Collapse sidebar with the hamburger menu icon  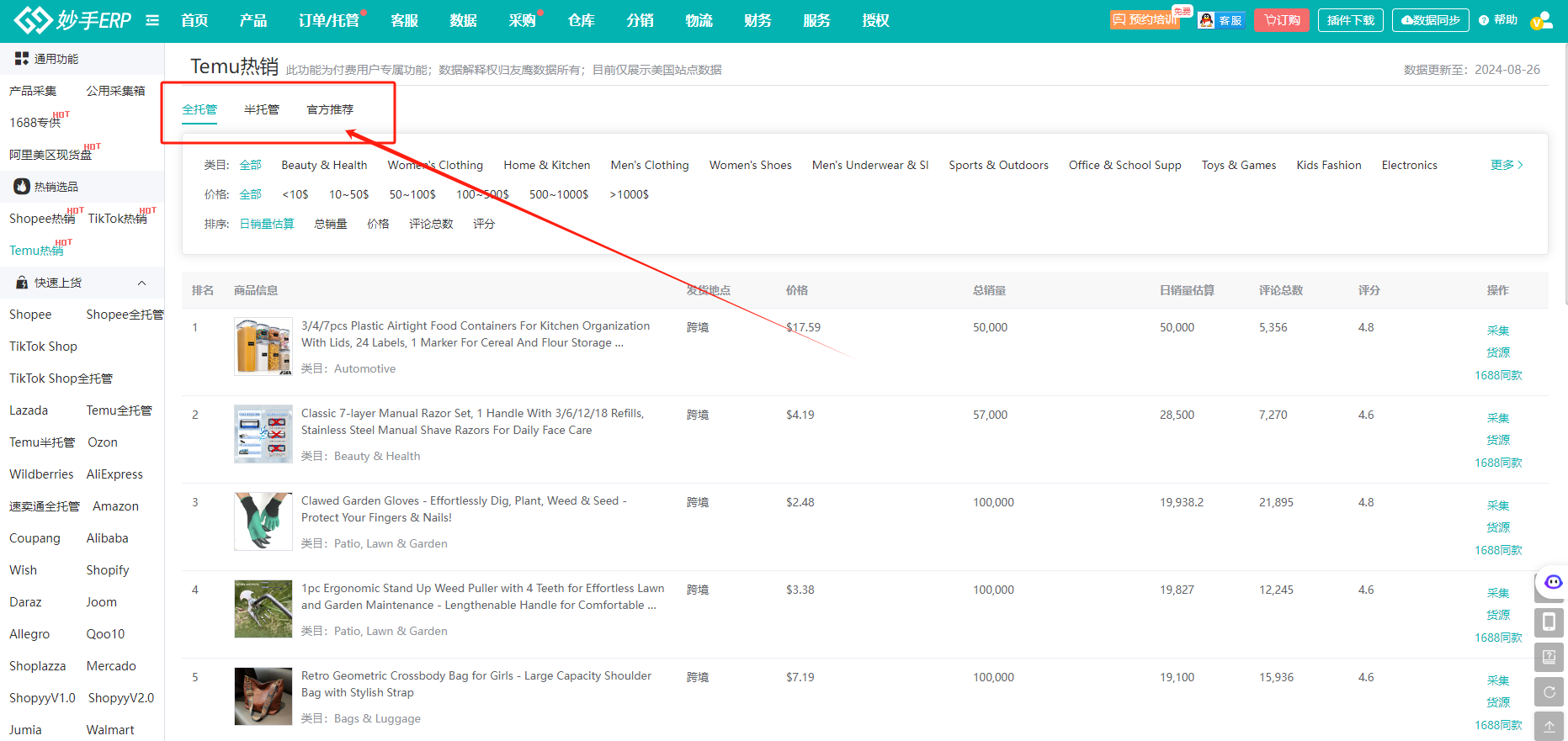[x=152, y=20]
